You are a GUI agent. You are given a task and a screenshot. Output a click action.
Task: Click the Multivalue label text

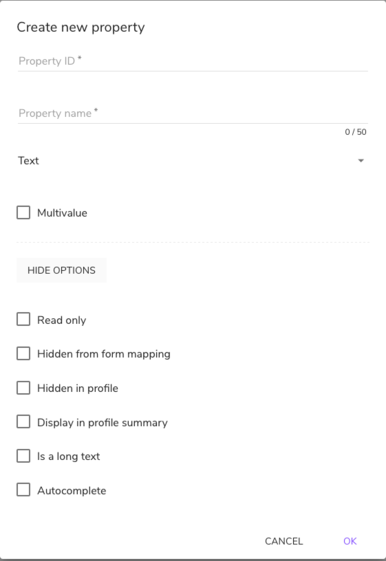coord(62,213)
